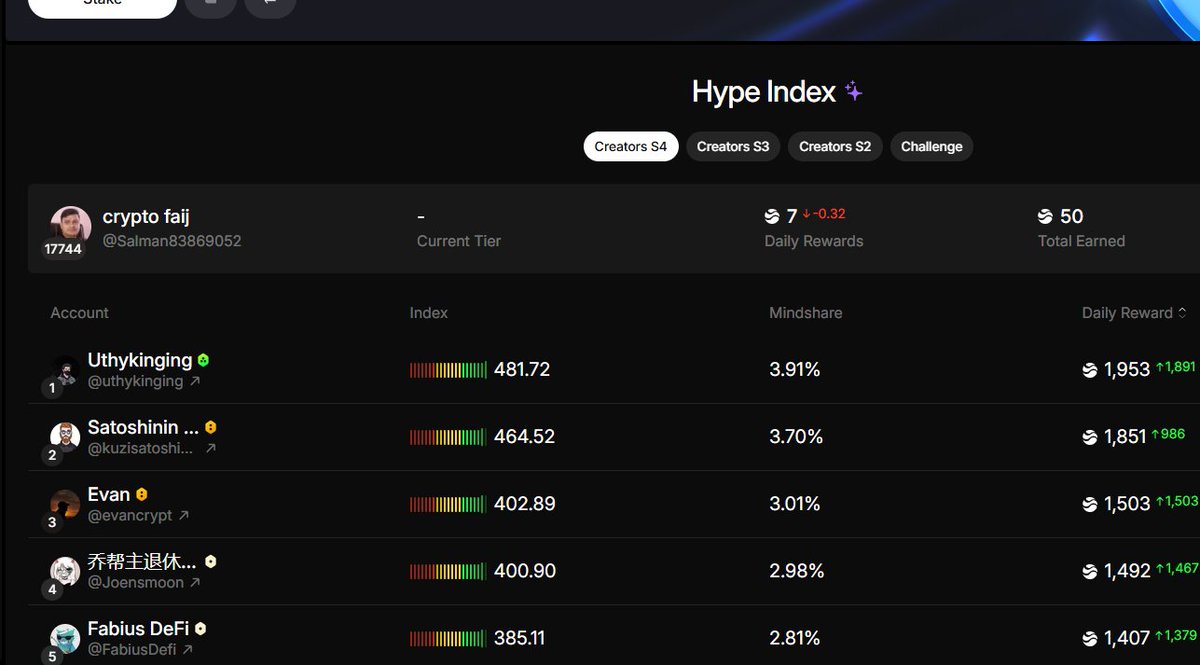The height and width of the screenshot is (665, 1200).
Task: Select the Creators S2 tab
Action: (835, 146)
